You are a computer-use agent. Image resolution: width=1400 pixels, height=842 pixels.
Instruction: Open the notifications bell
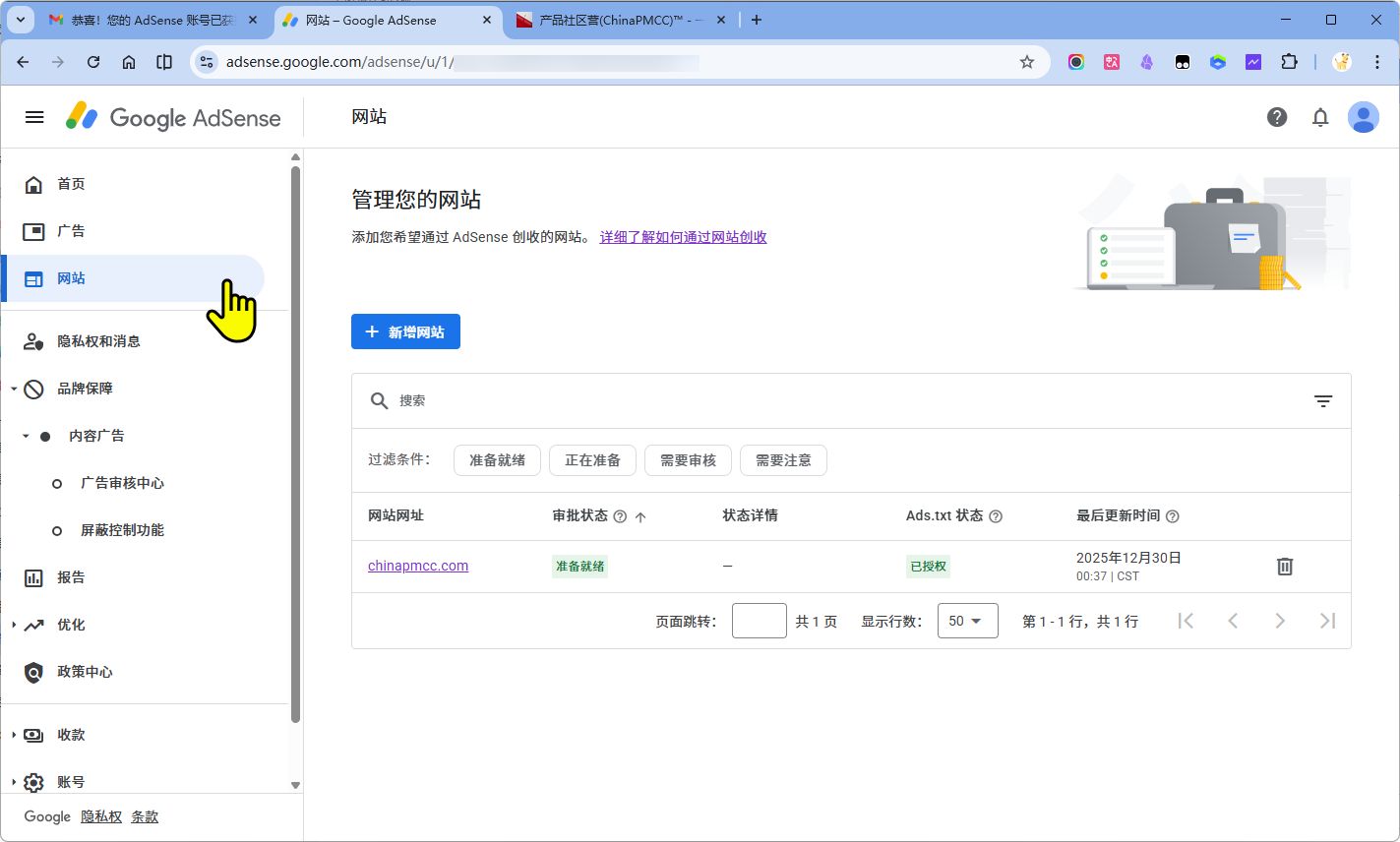pyautogui.click(x=1320, y=117)
